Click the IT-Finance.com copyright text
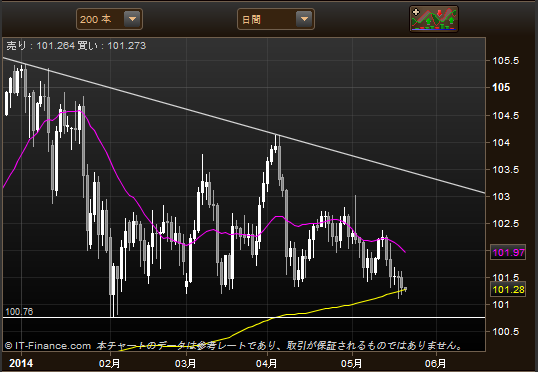This screenshot has width=538, height=372. pos(48,346)
